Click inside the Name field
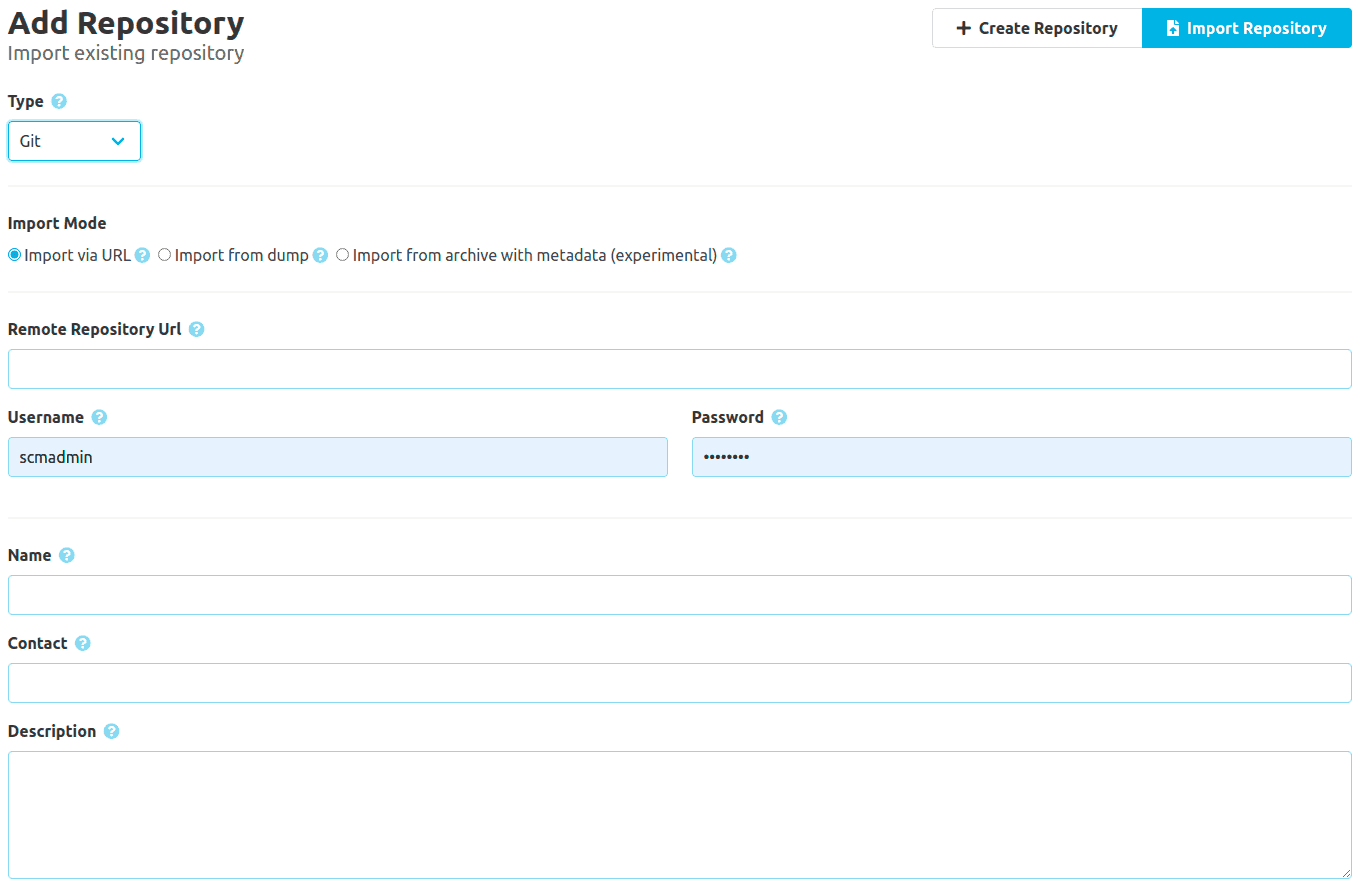 (x=680, y=595)
